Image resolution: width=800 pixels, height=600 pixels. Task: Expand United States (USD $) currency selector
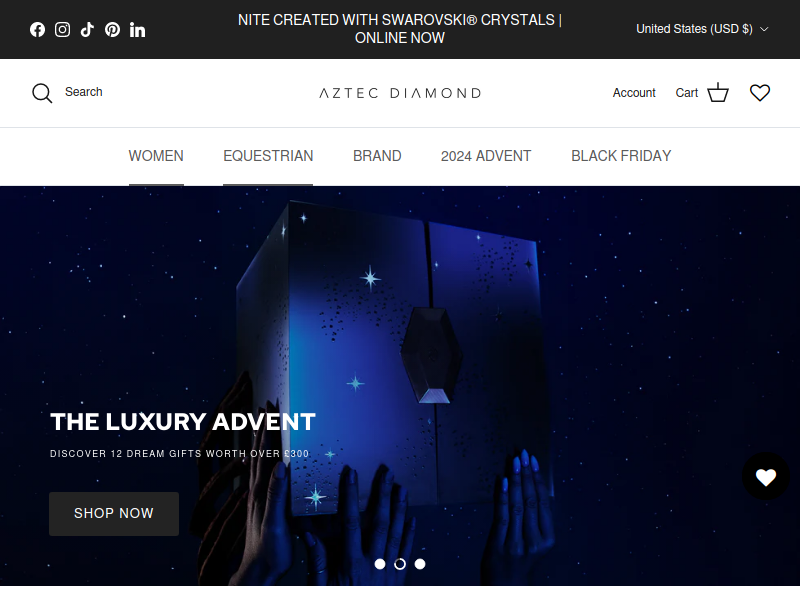(x=702, y=29)
